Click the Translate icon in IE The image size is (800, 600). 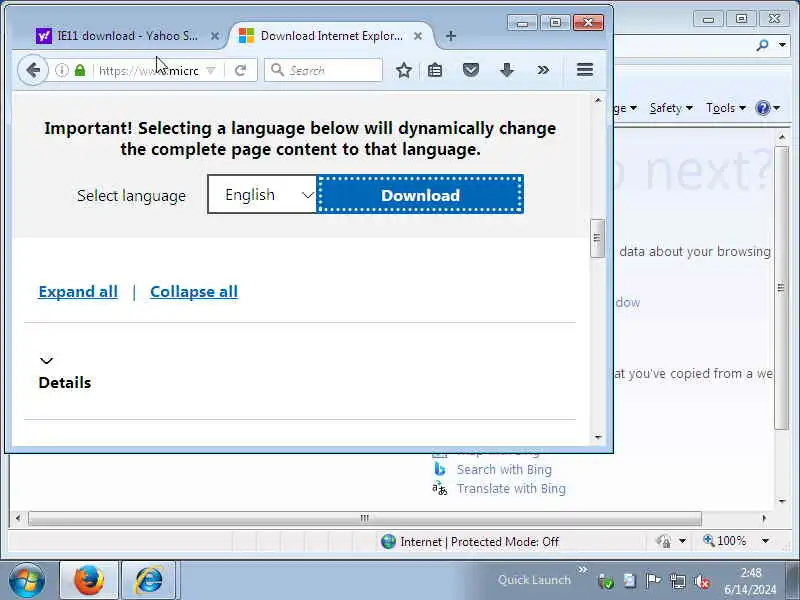click(439, 489)
